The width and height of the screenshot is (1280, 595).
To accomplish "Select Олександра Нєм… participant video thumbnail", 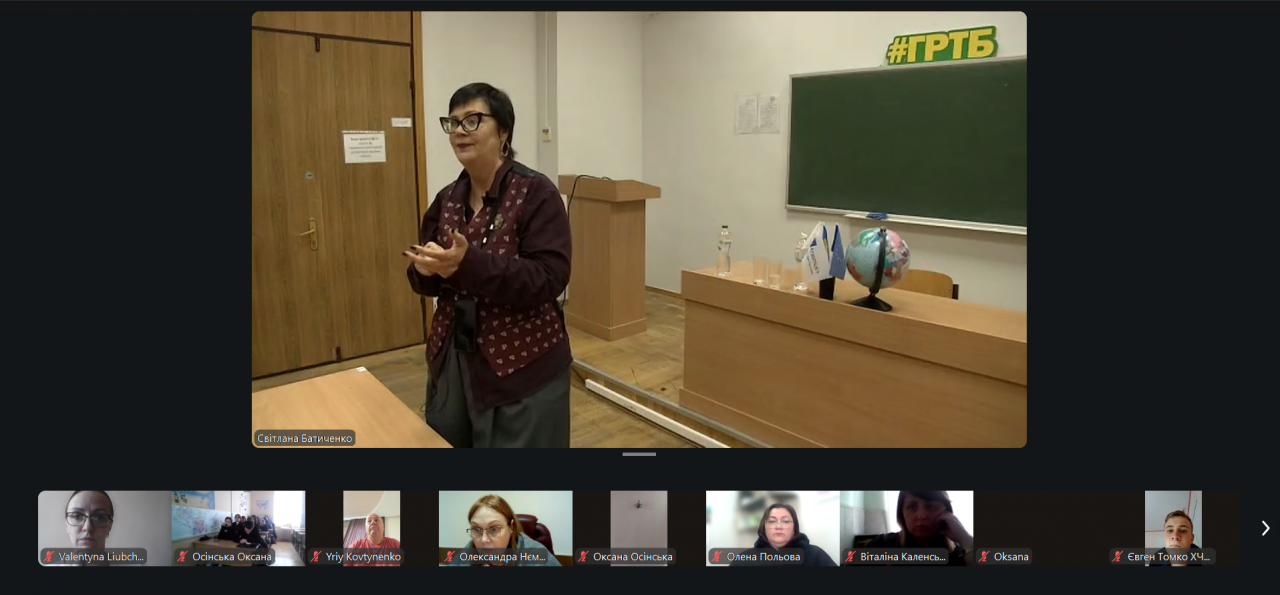I will coord(505,518).
